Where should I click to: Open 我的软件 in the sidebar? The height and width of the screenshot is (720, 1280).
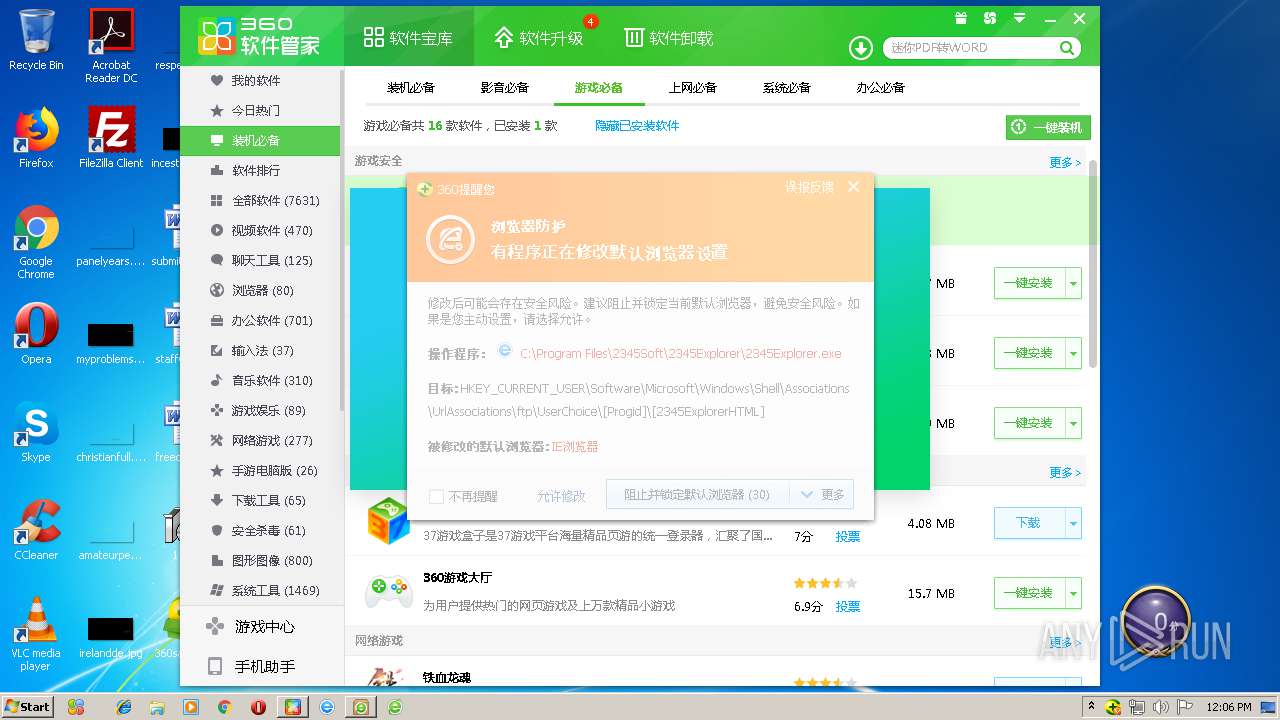tap(260, 80)
